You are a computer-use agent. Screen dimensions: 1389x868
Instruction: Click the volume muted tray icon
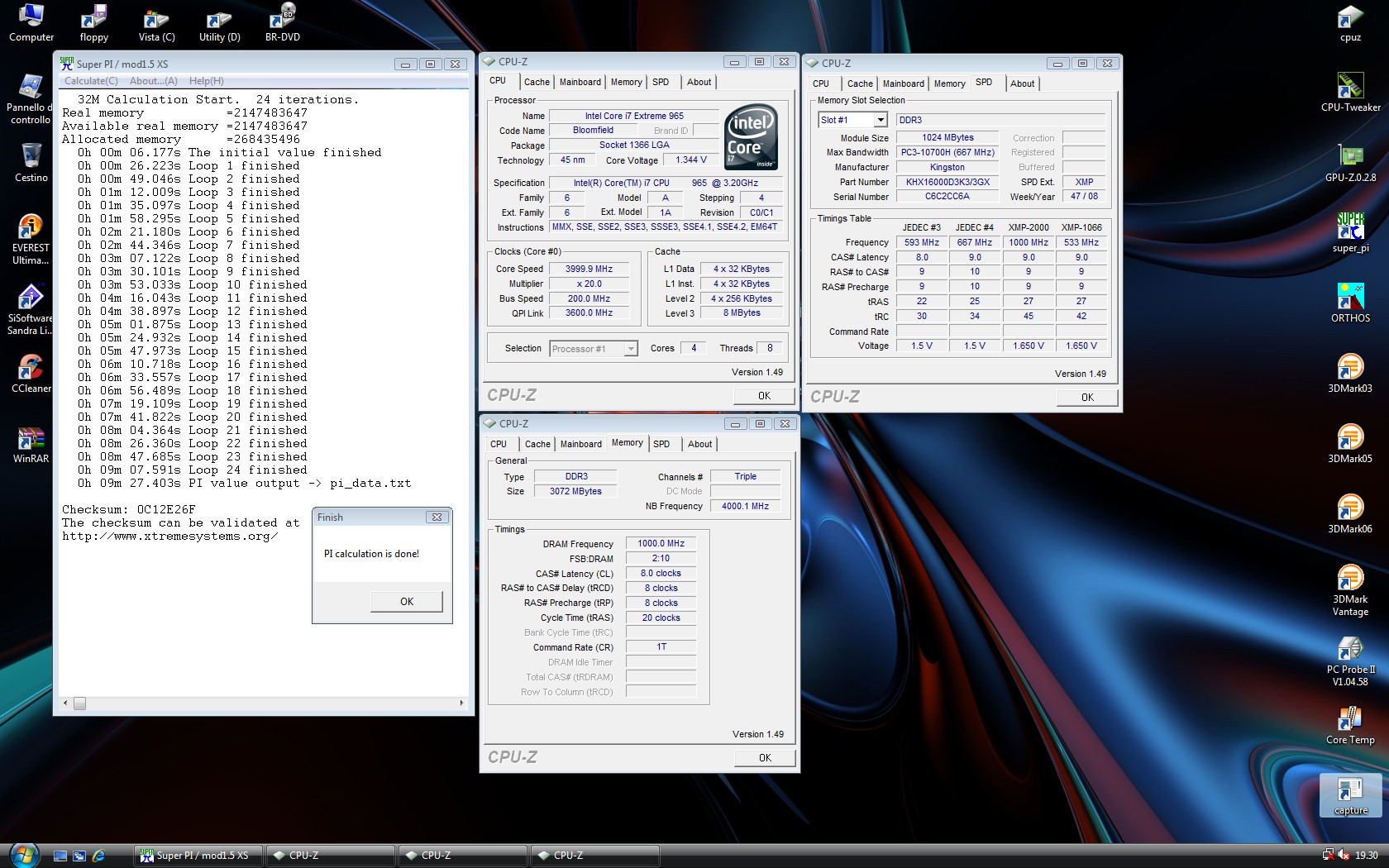pyautogui.click(x=1344, y=855)
